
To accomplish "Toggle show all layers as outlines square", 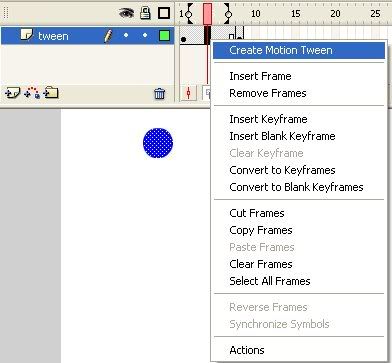I will click(164, 13).
